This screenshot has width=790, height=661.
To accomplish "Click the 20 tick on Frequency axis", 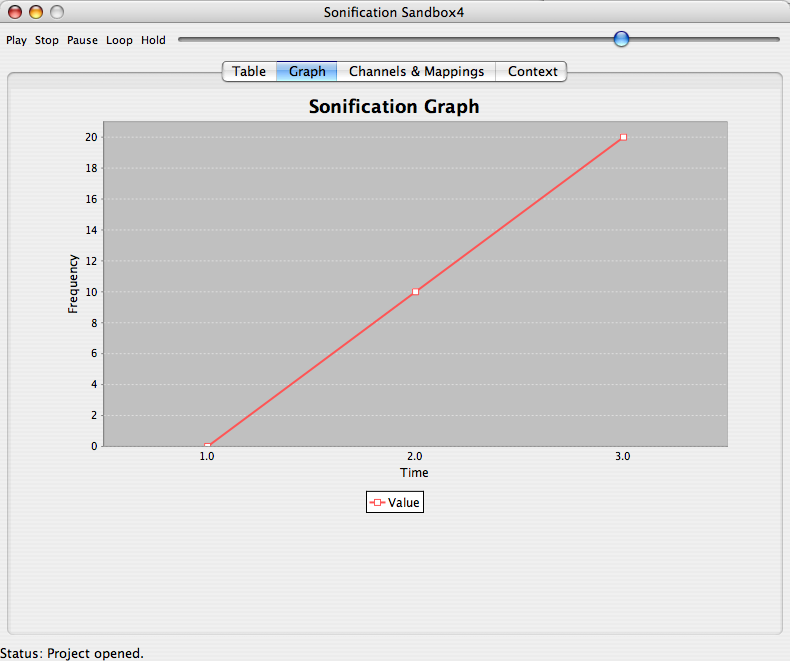I will click(91, 137).
